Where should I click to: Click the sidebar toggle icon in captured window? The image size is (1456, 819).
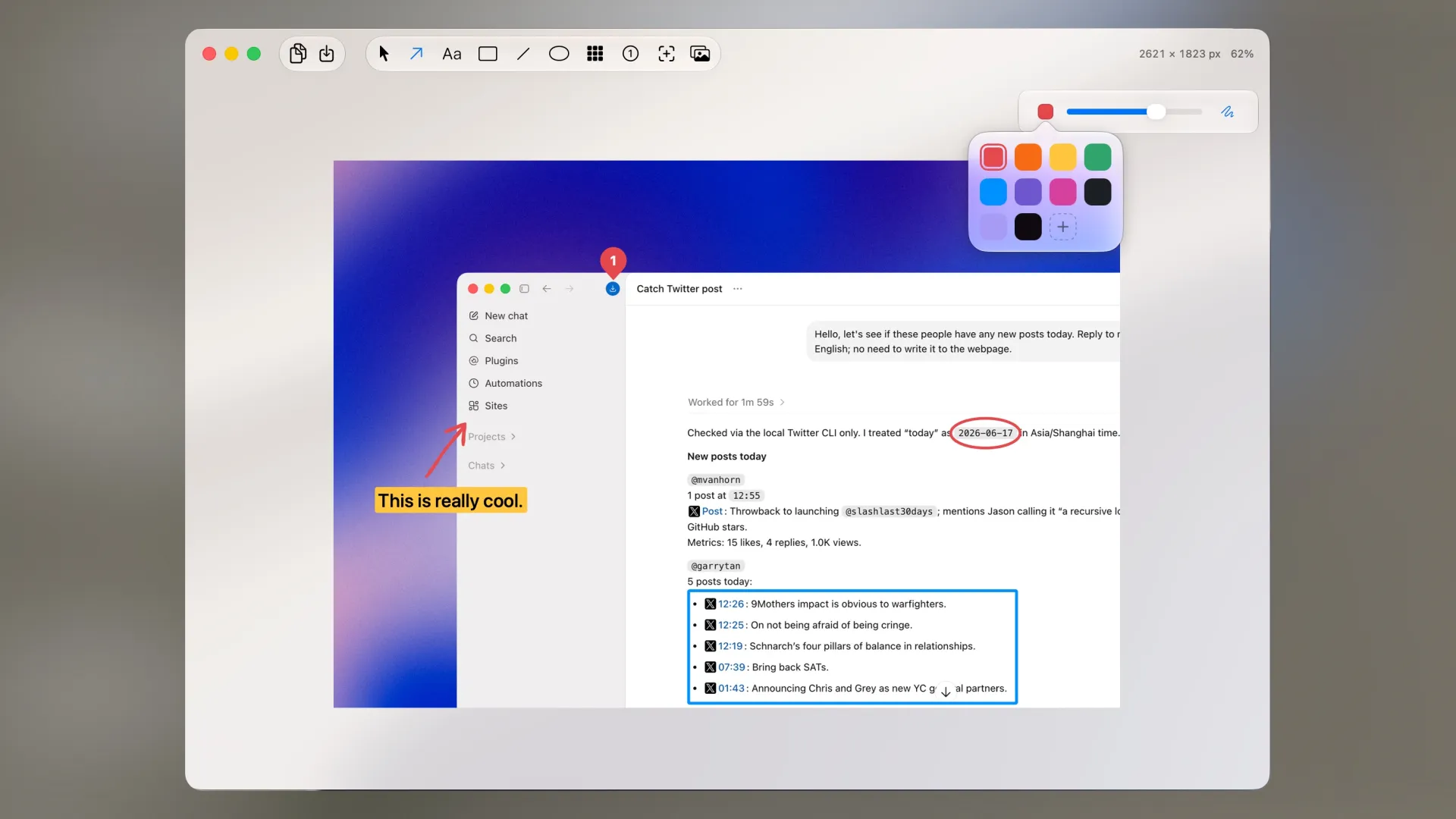(524, 289)
